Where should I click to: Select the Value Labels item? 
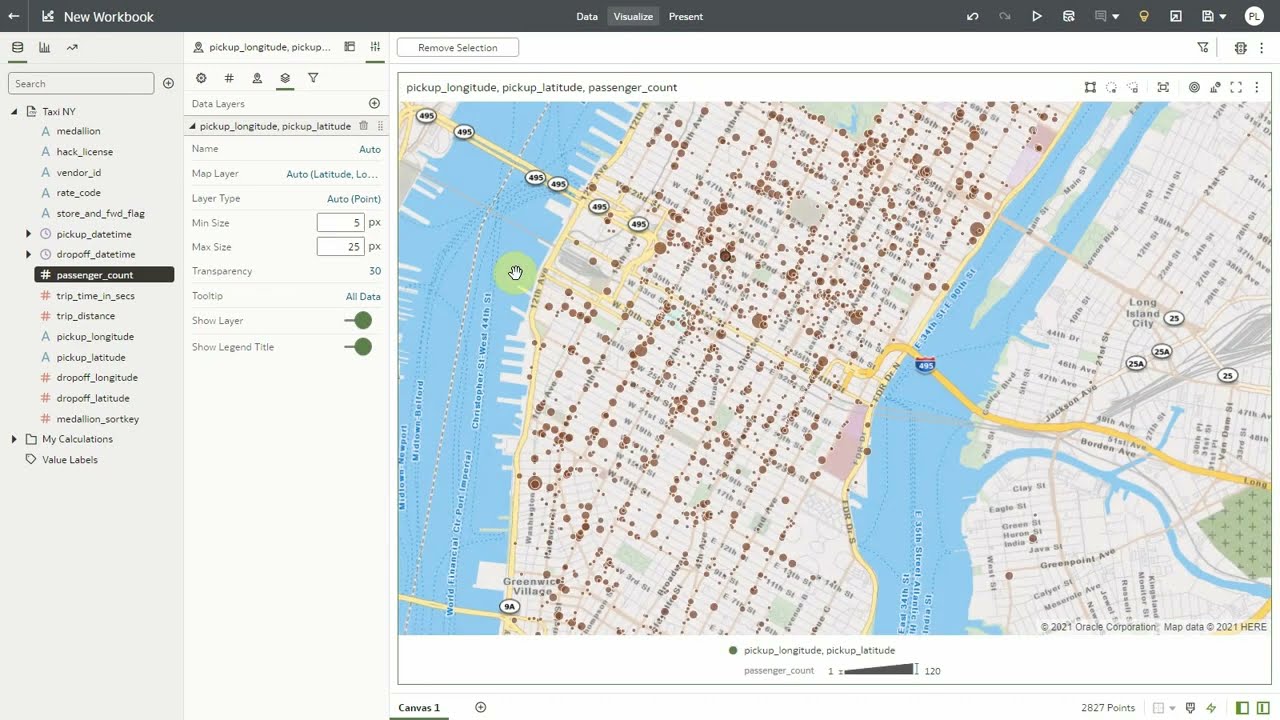tap(69, 460)
